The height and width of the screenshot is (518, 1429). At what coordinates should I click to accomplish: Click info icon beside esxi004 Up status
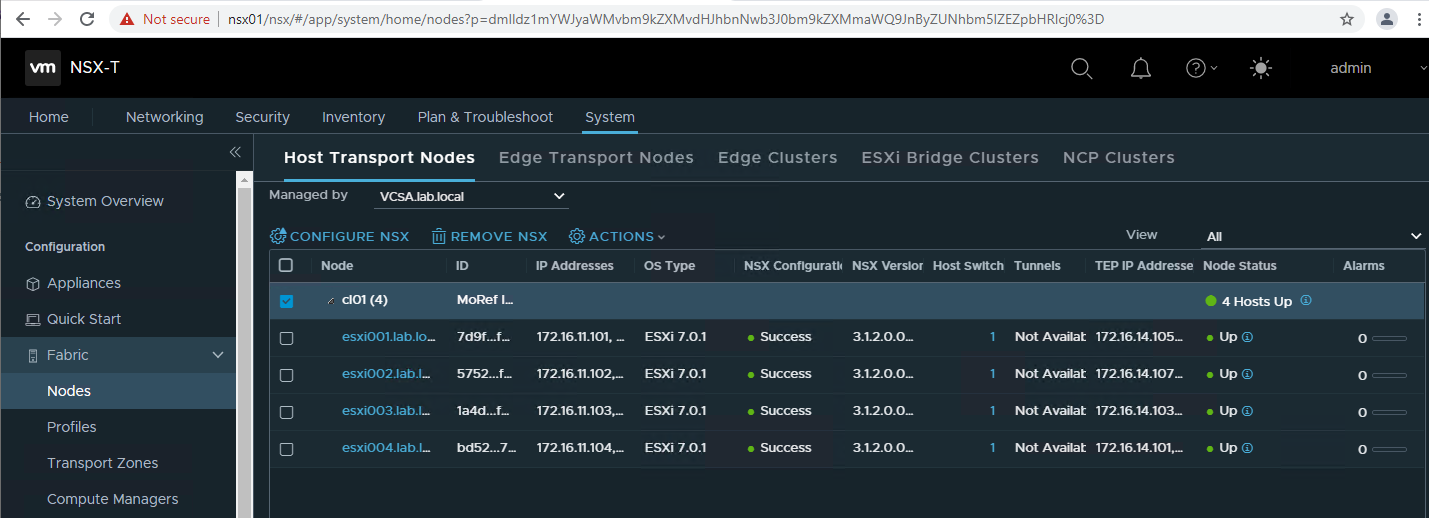(x=1247, y=448)
